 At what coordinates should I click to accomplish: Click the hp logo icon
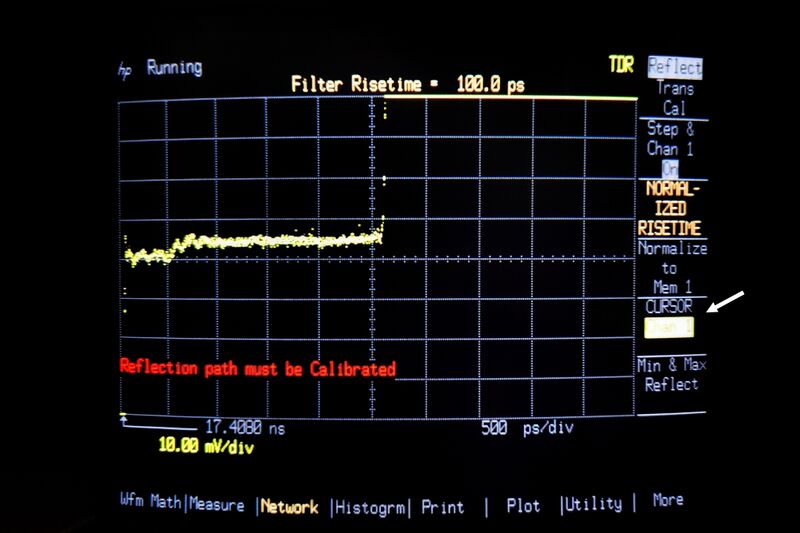tap(125, 70)
